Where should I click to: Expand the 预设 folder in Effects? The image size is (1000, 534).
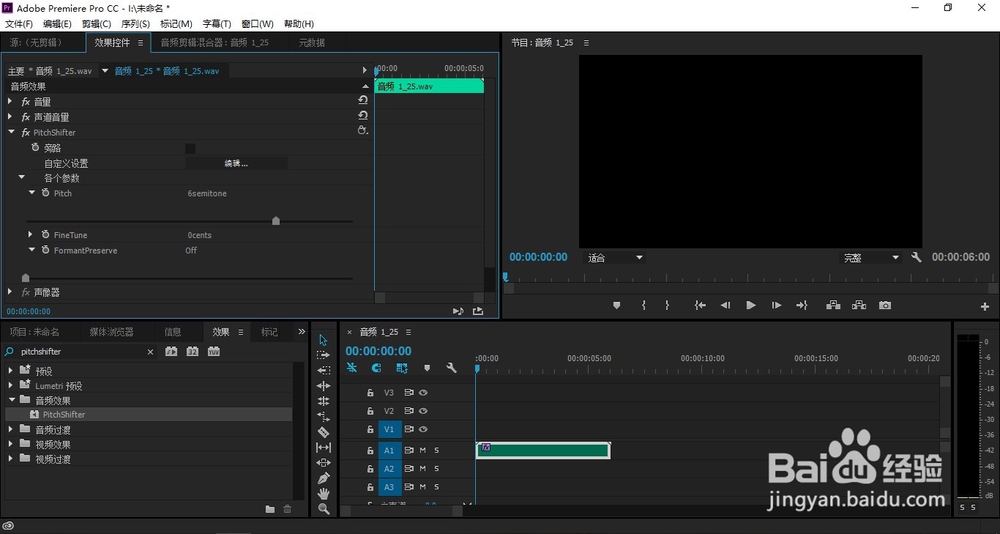(10, 371)
